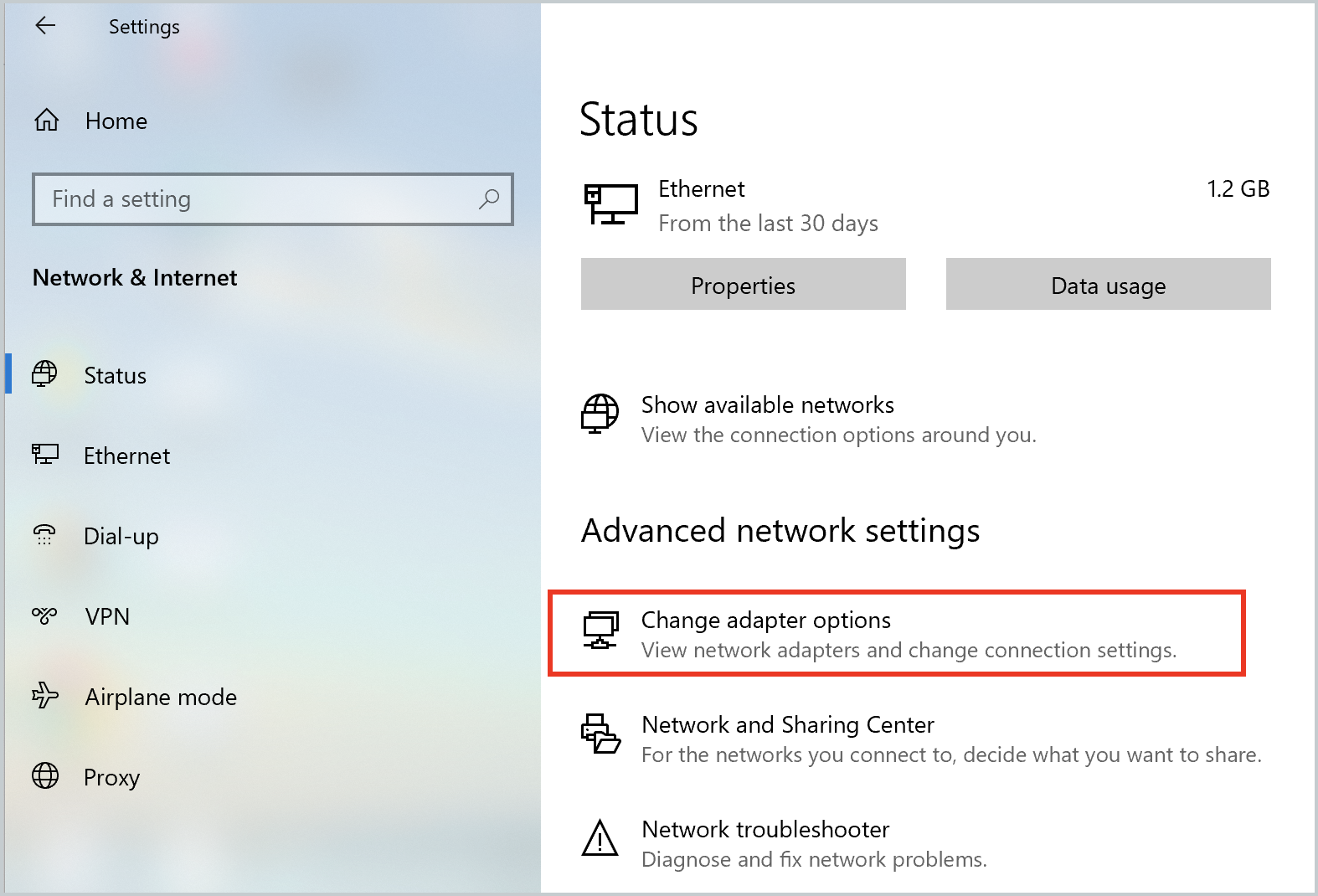Click the Proxy globe icon

44,776
